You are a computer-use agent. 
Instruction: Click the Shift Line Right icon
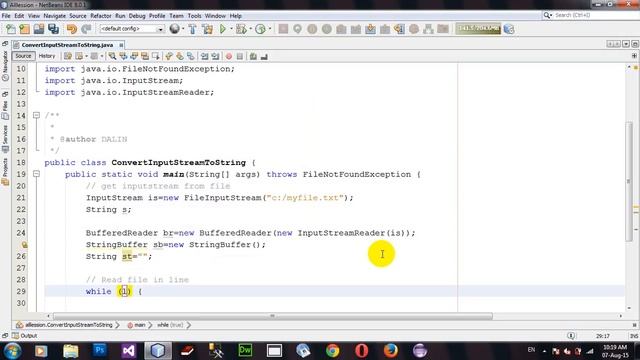215,56
